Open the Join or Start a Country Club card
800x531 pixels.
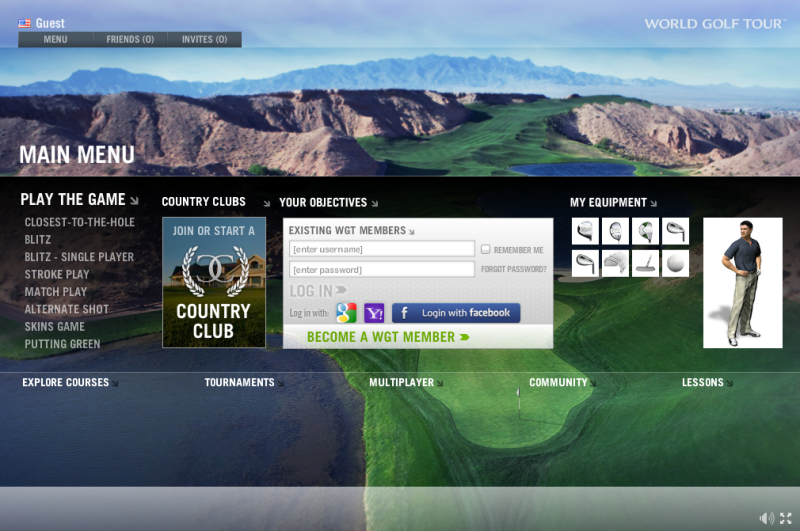click(x=214, y=283)
